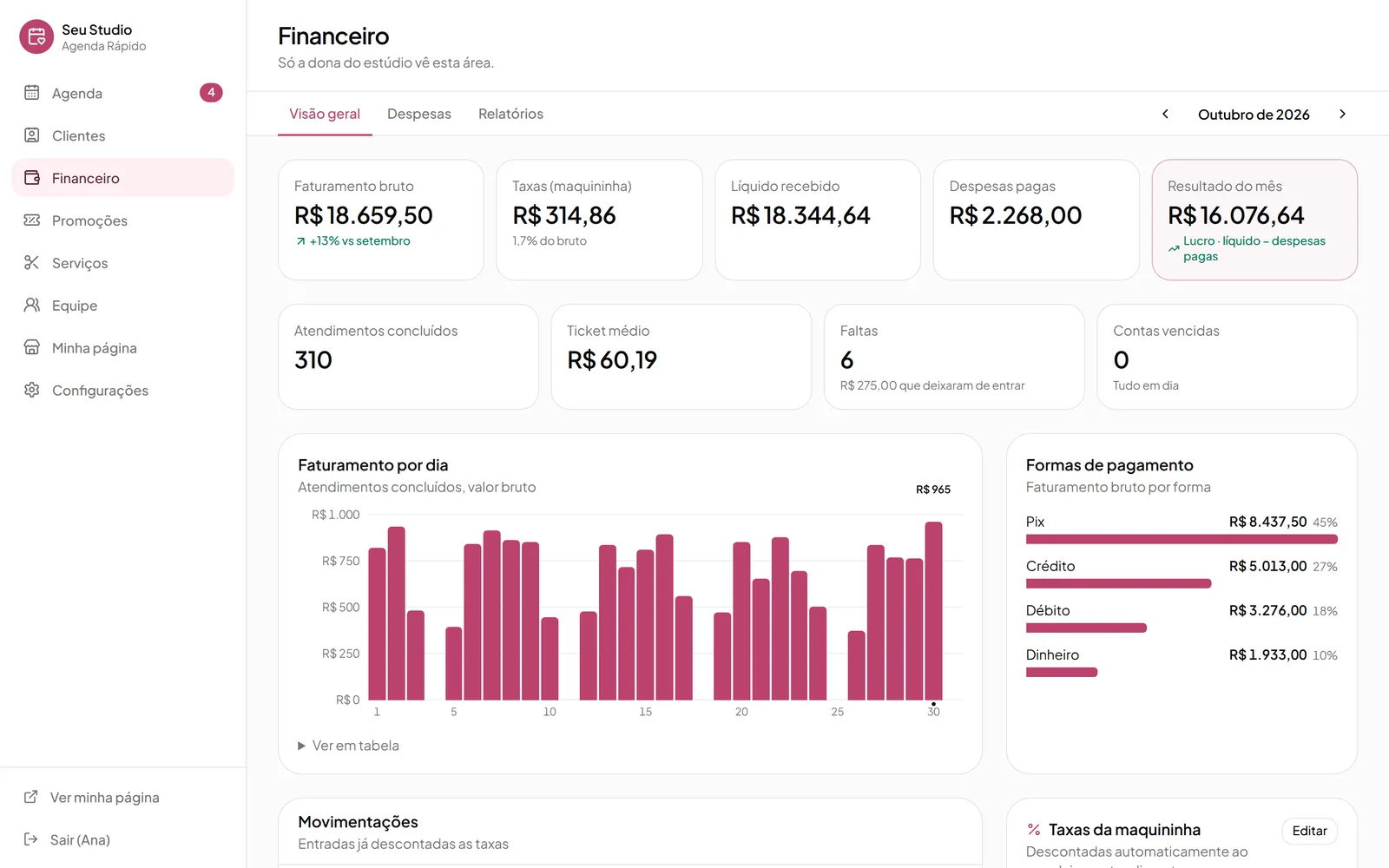Image resolution: width=1389 pixels, height=868 pixels.
Task: Click the tallest chart bar labeled R$ 965
Action: pos(933,610)
